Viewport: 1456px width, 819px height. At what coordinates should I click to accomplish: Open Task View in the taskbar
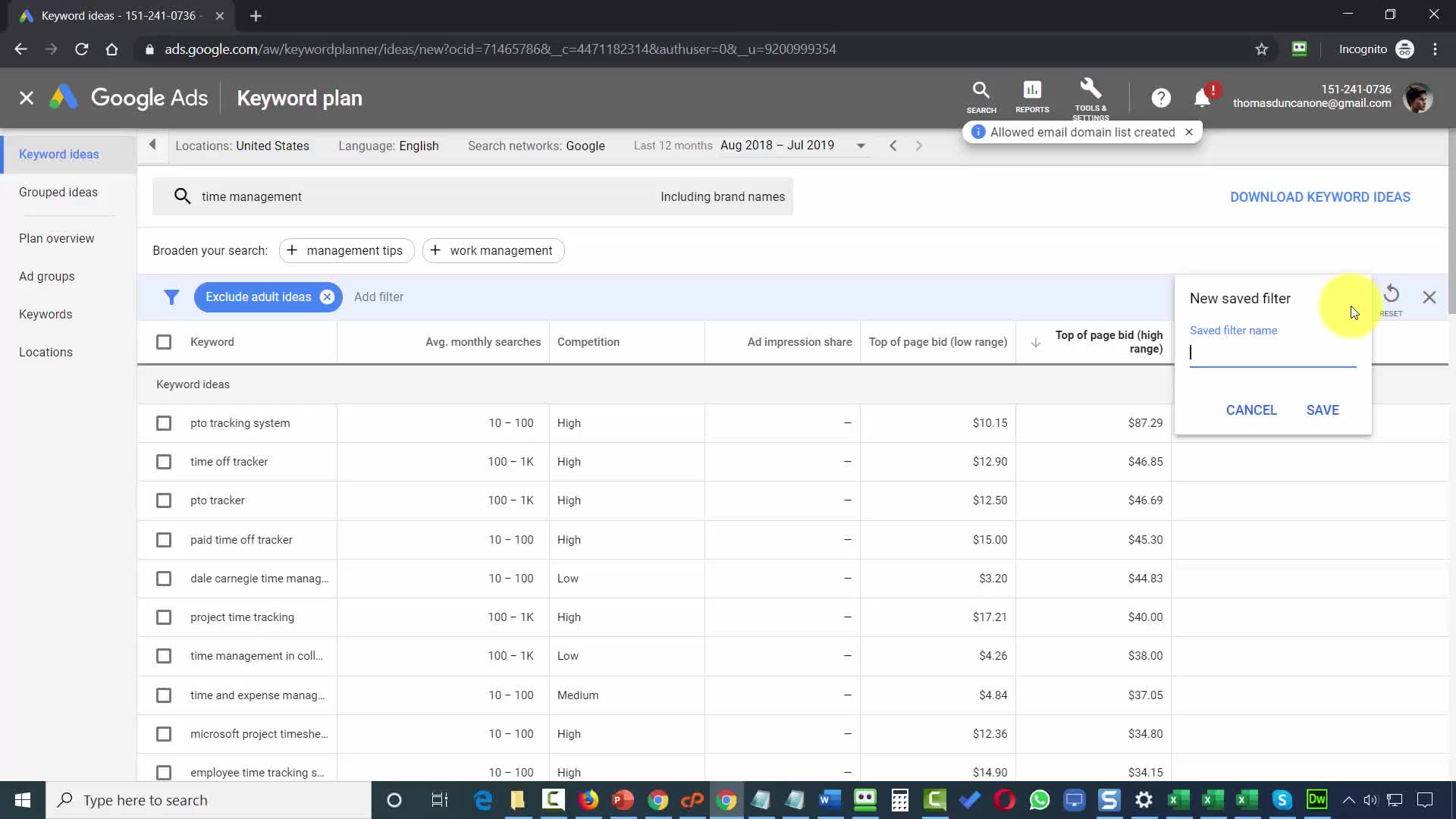(x=440, y=800)
